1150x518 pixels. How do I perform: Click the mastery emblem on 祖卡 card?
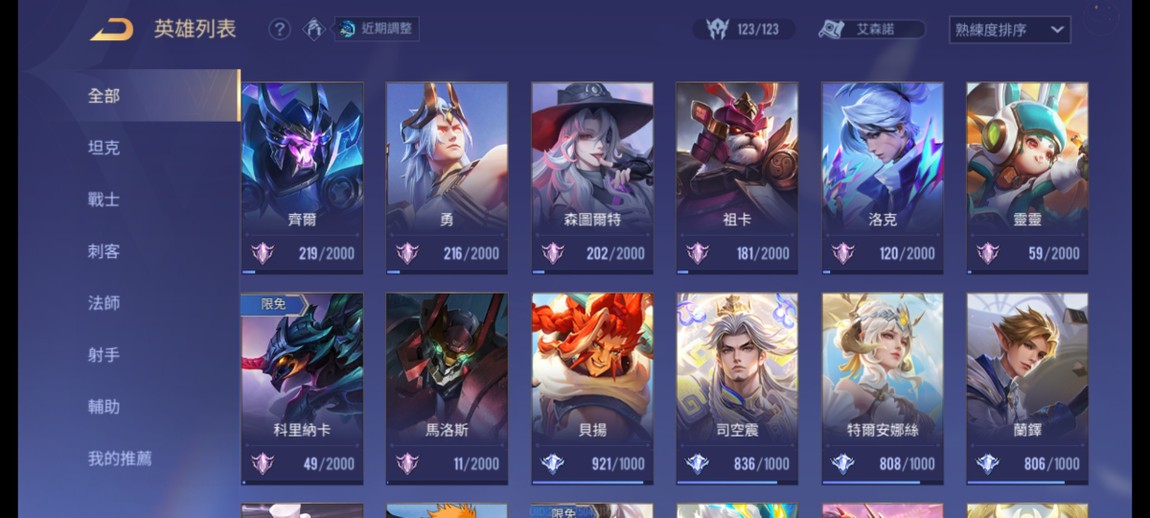tap(697, 253)
